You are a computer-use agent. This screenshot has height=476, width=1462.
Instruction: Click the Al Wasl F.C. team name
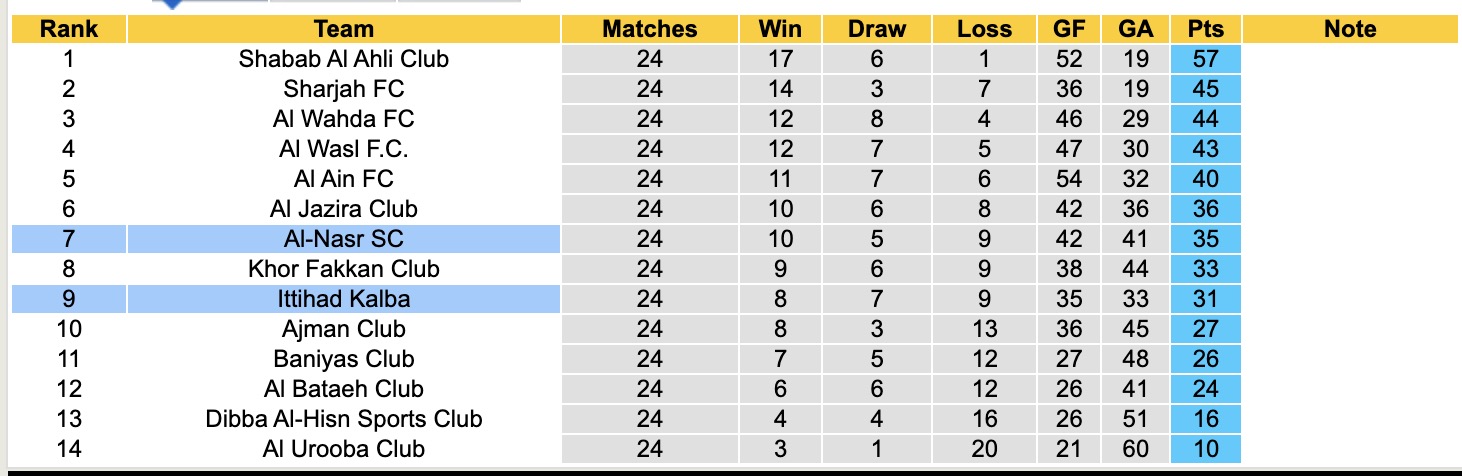(343, 149)
